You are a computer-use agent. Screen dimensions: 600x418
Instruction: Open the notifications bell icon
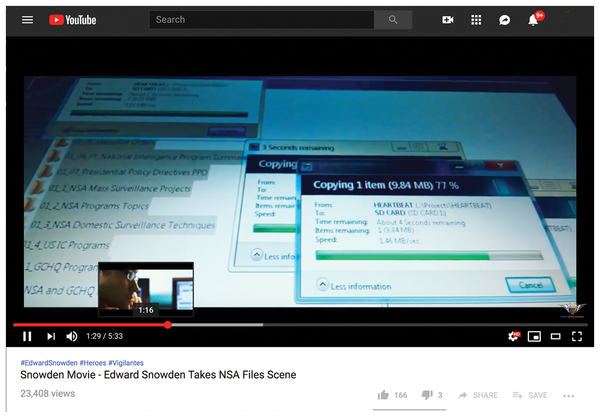(x=533, y=20)
